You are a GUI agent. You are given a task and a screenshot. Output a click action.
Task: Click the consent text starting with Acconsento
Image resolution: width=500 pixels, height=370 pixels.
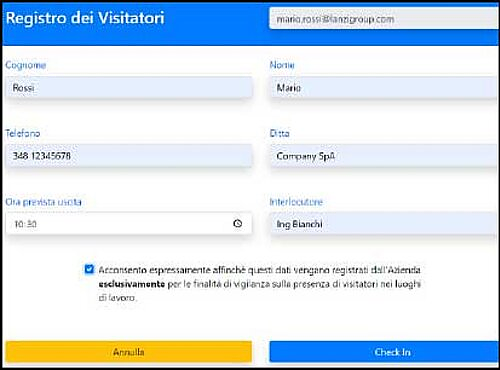(260, 284)
